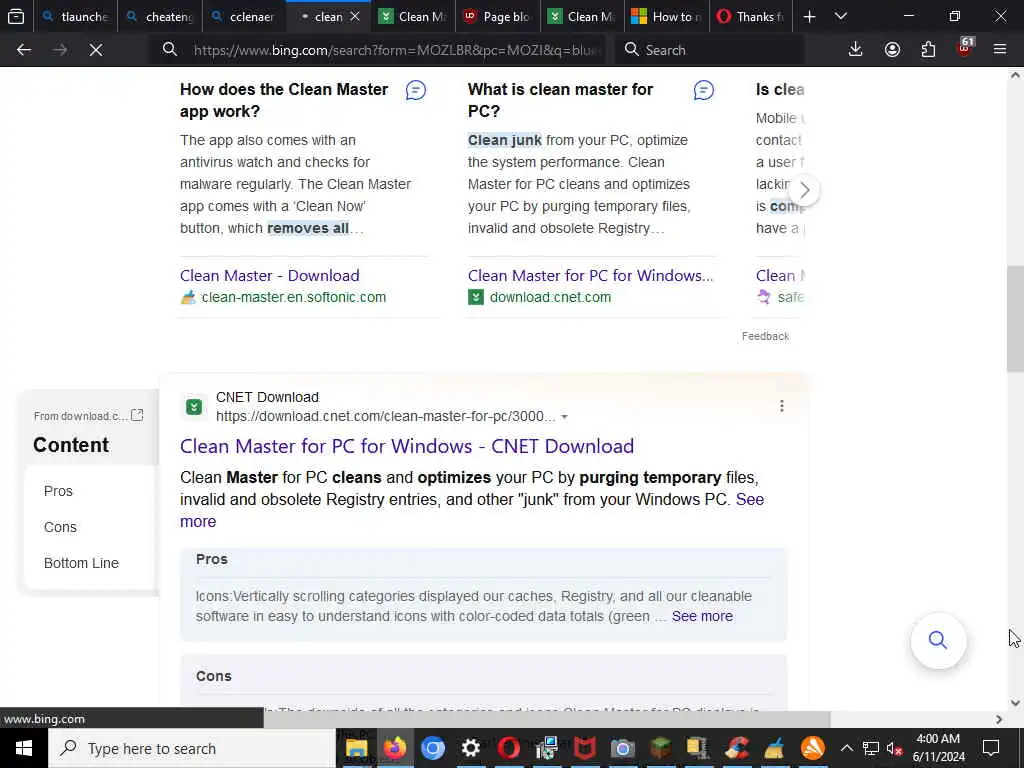Click the Feedback link
This screenshot has height=768, width=1024.
click(x=765, y=336)
